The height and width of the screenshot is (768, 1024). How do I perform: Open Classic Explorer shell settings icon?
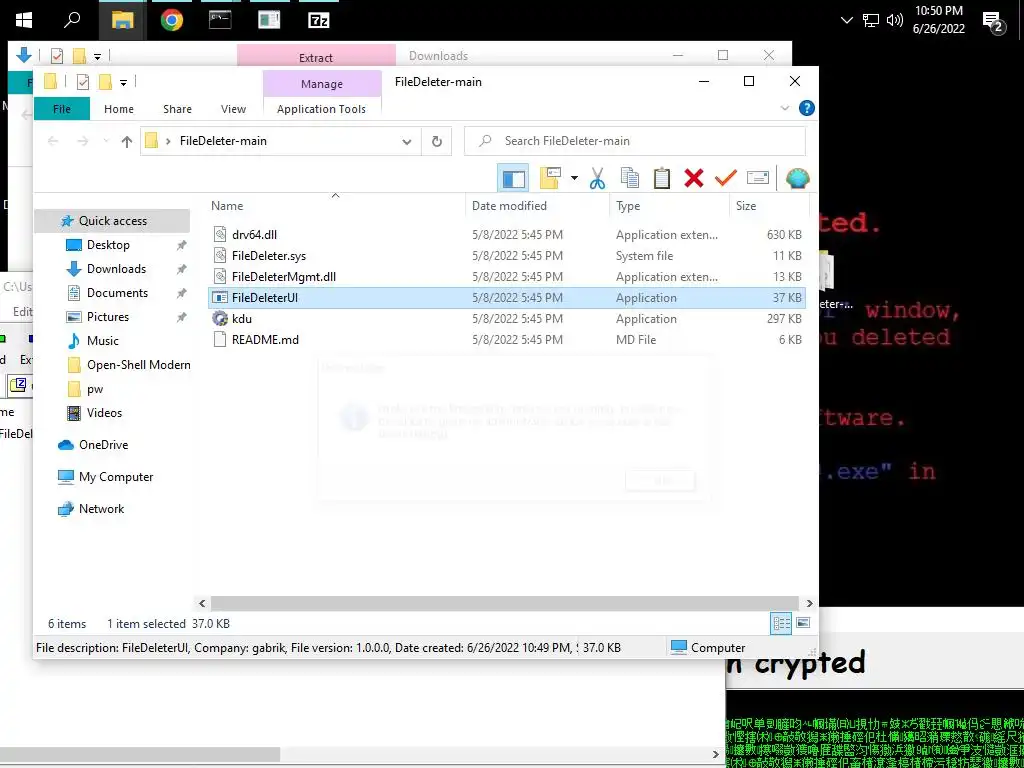point(797,178)
